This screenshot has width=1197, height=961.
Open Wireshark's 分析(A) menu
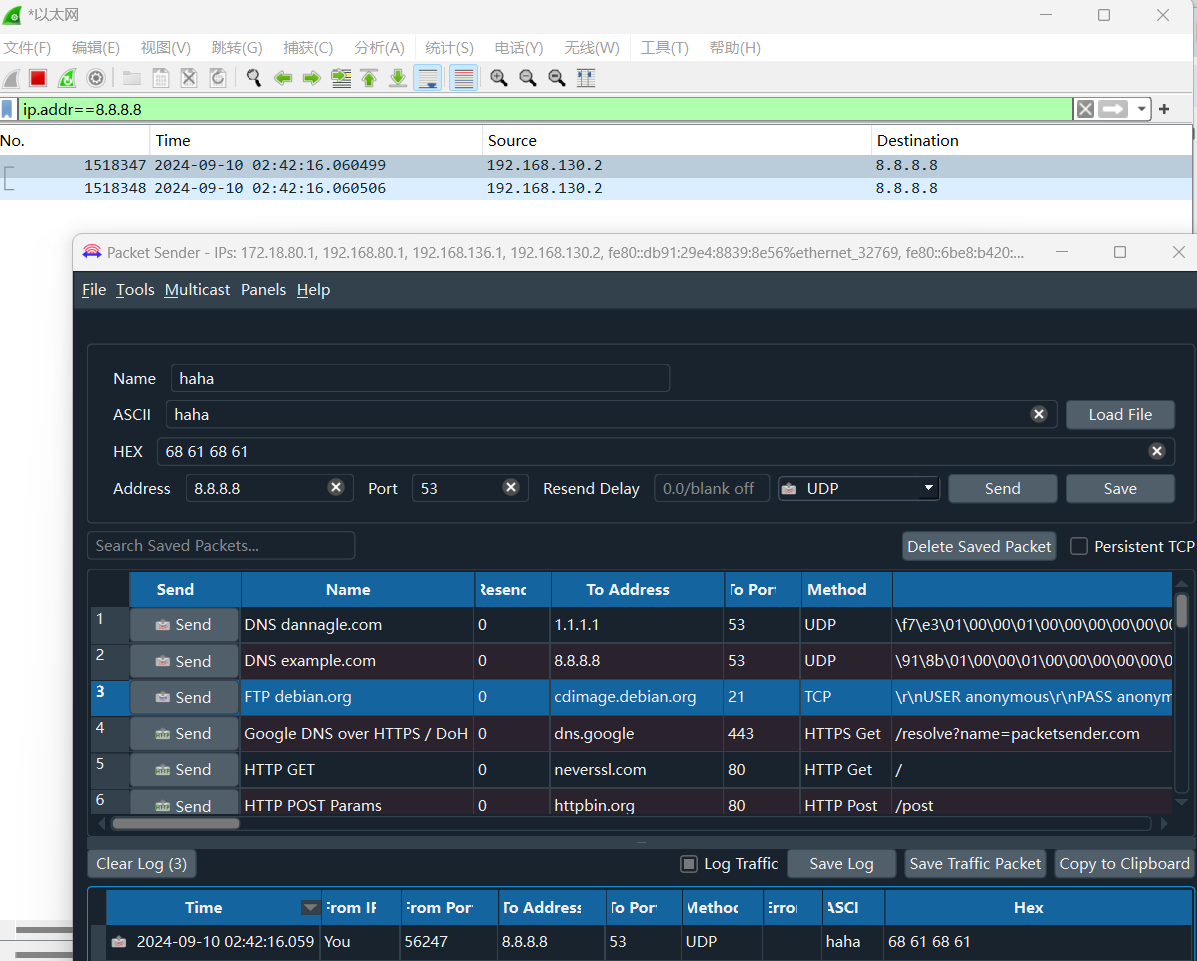[379, 48]
